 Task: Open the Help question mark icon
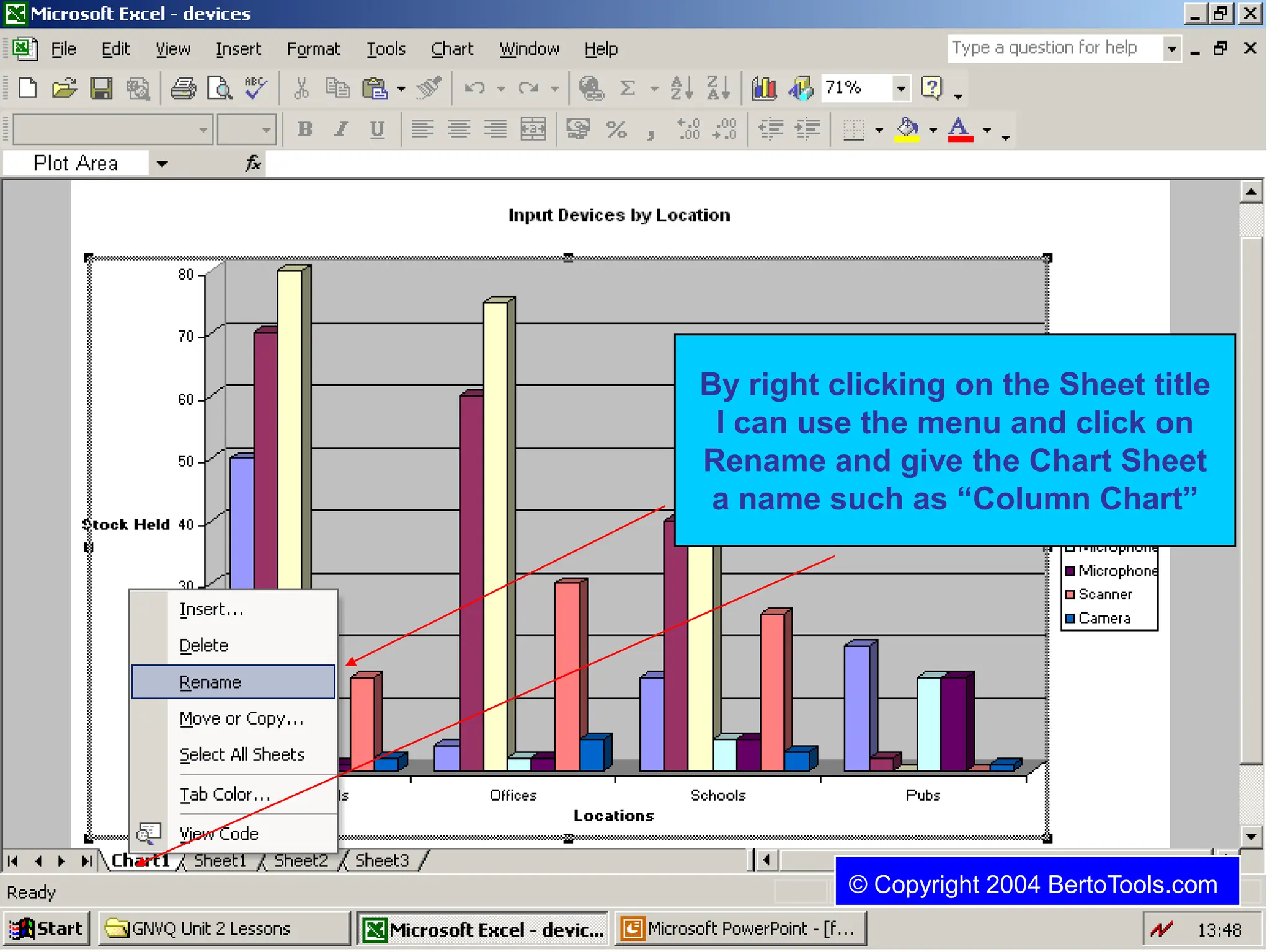931,89
